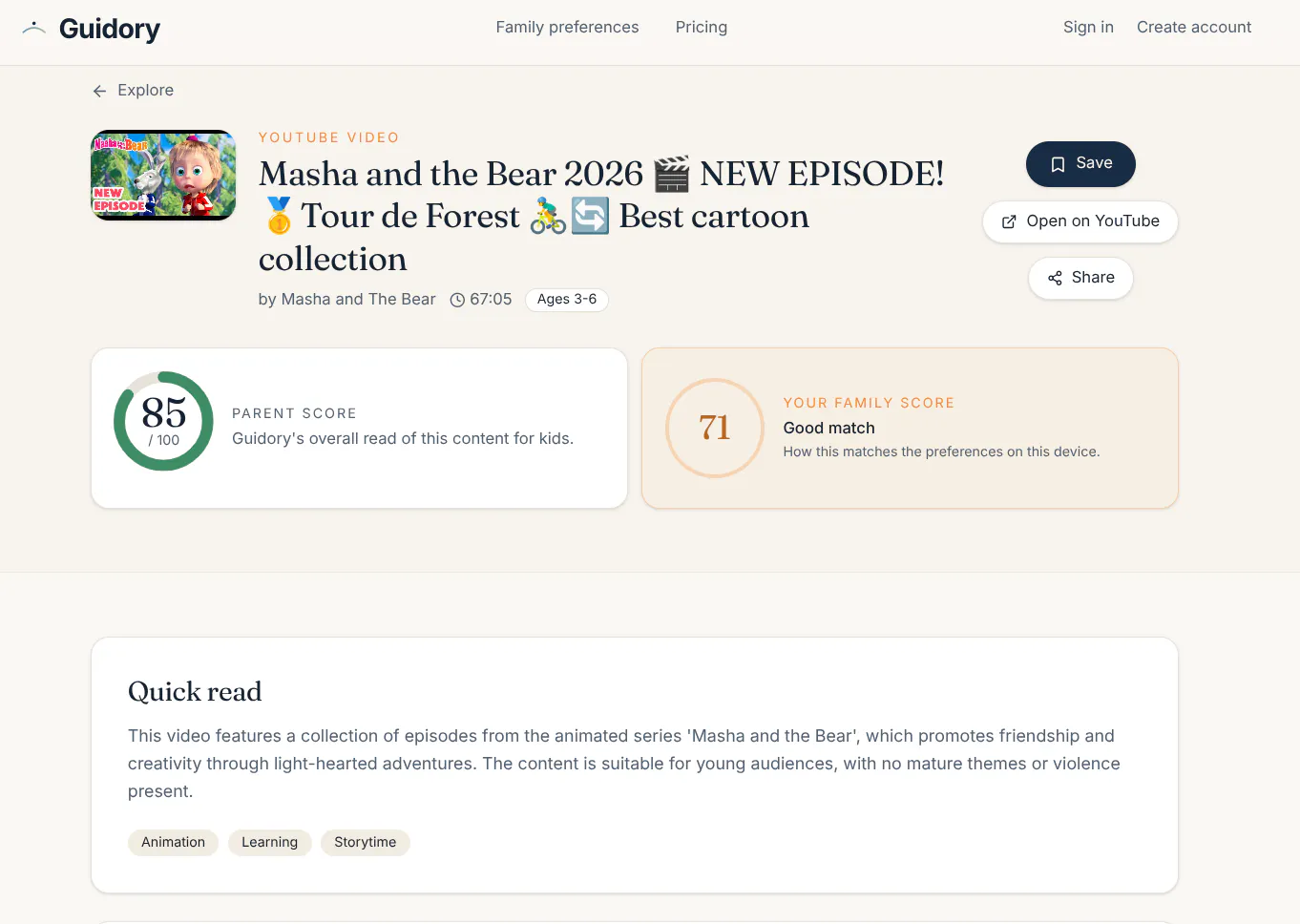Screen dimensions: 1300x924
Task: Click the YOUR FAMILY SCORE label
Action: (x=869, y=403)
